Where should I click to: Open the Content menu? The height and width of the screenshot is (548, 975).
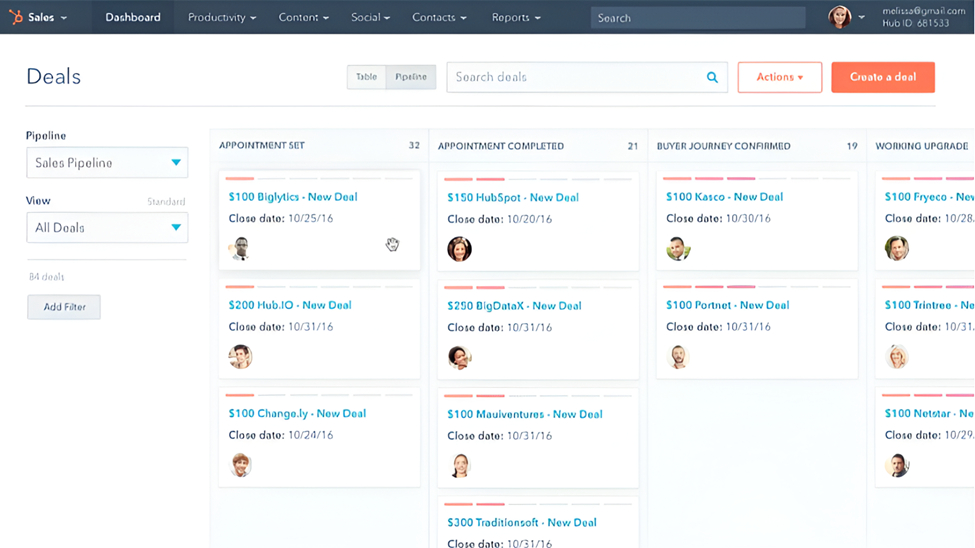[303, 17]
